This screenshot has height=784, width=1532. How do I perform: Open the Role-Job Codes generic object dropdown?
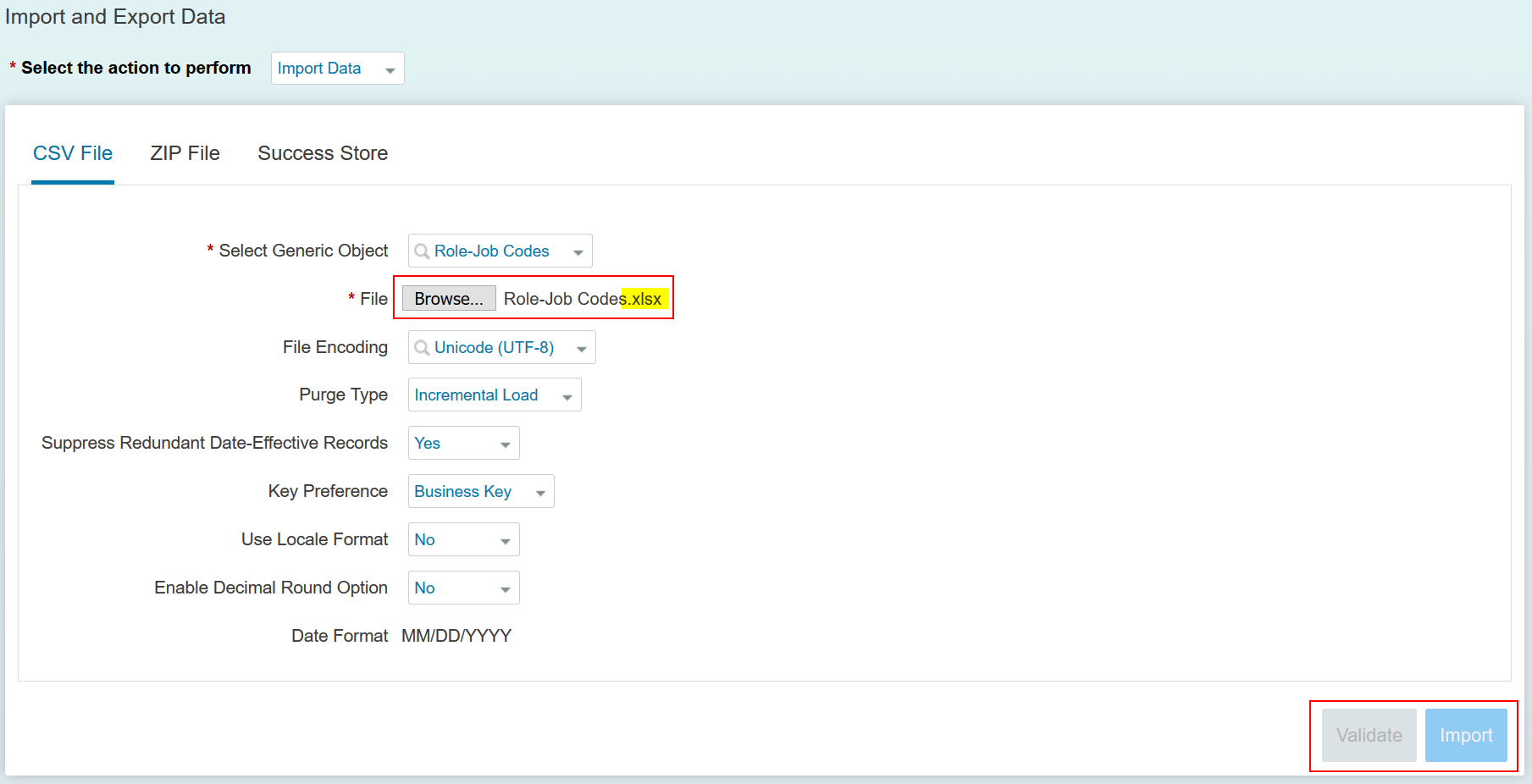pyautogui.click(x=500, y=251)
